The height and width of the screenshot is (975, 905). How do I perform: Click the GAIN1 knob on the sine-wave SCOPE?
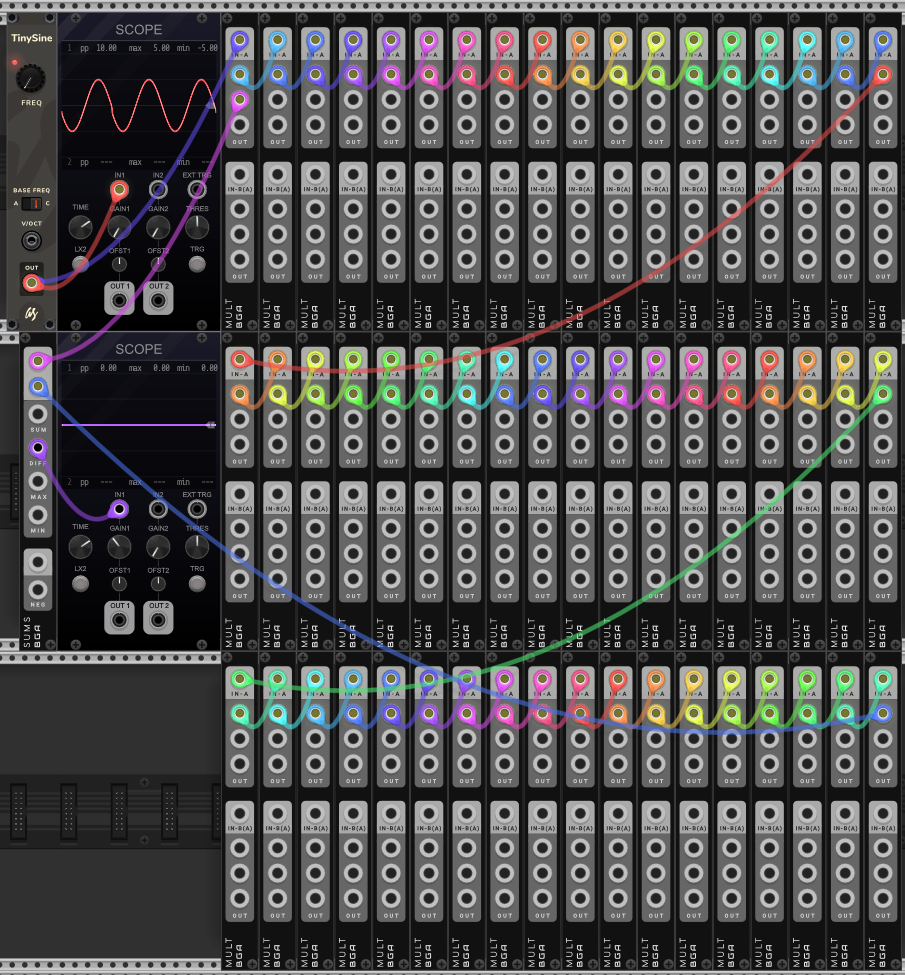pos(119,228)
